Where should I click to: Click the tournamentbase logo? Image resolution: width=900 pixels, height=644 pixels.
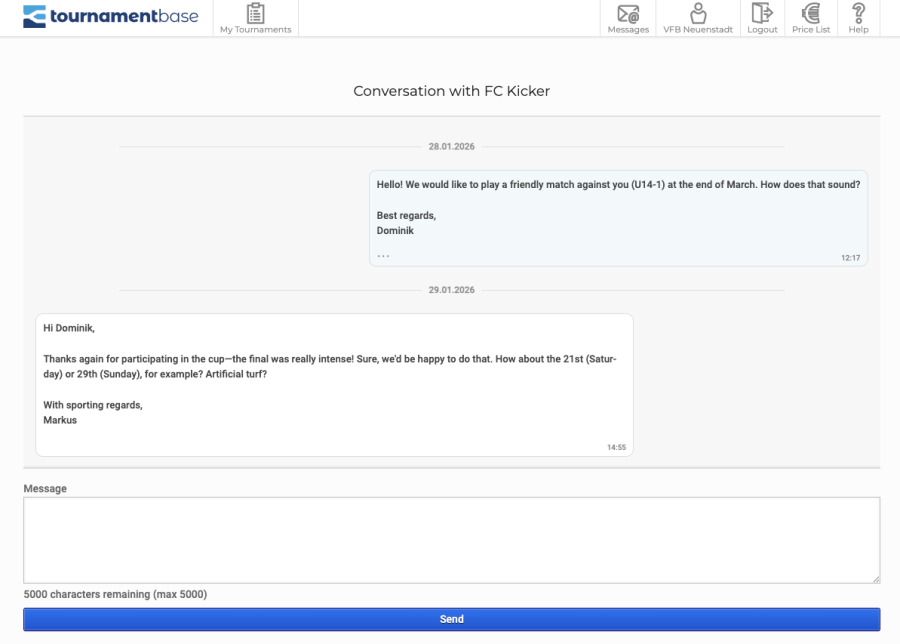coord(110,16)
